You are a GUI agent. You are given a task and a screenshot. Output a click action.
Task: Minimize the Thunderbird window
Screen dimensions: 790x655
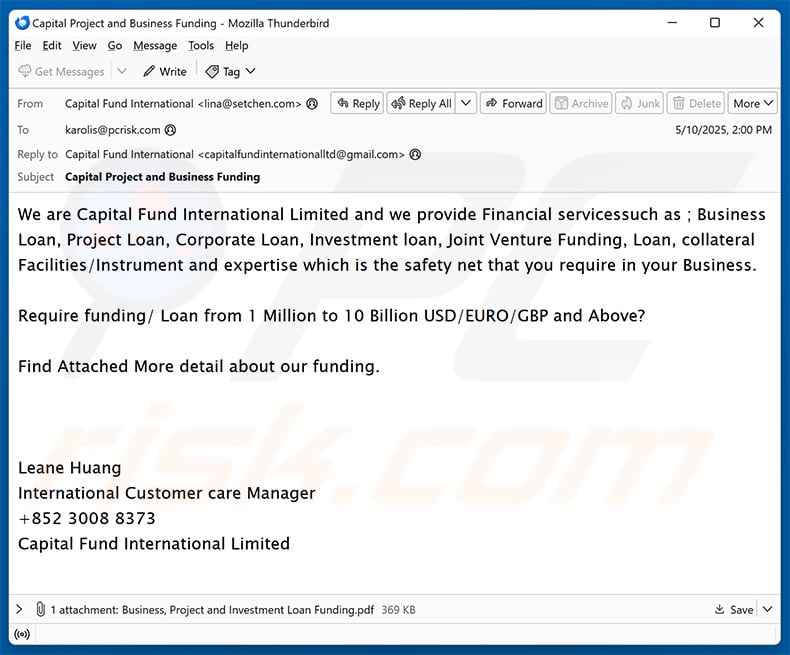click(672, 23)
